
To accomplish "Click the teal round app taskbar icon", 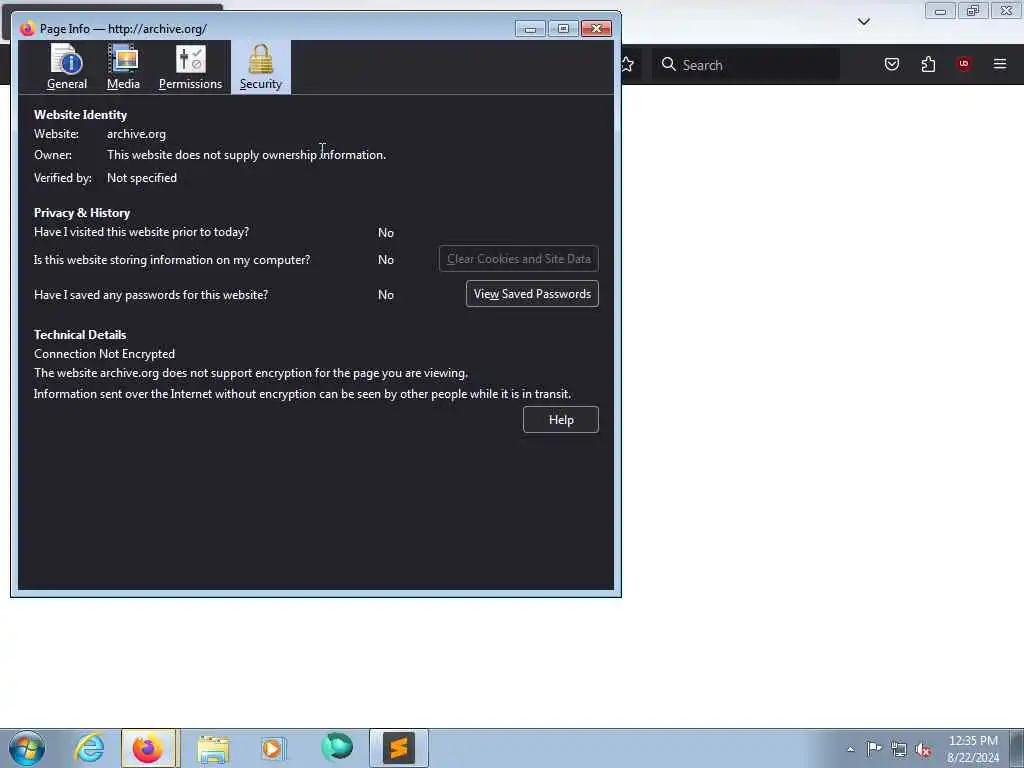I will tap(337, 747).
